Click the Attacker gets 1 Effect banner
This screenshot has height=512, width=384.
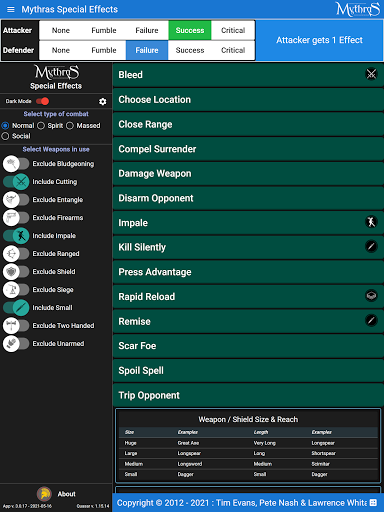coord(320,40)
